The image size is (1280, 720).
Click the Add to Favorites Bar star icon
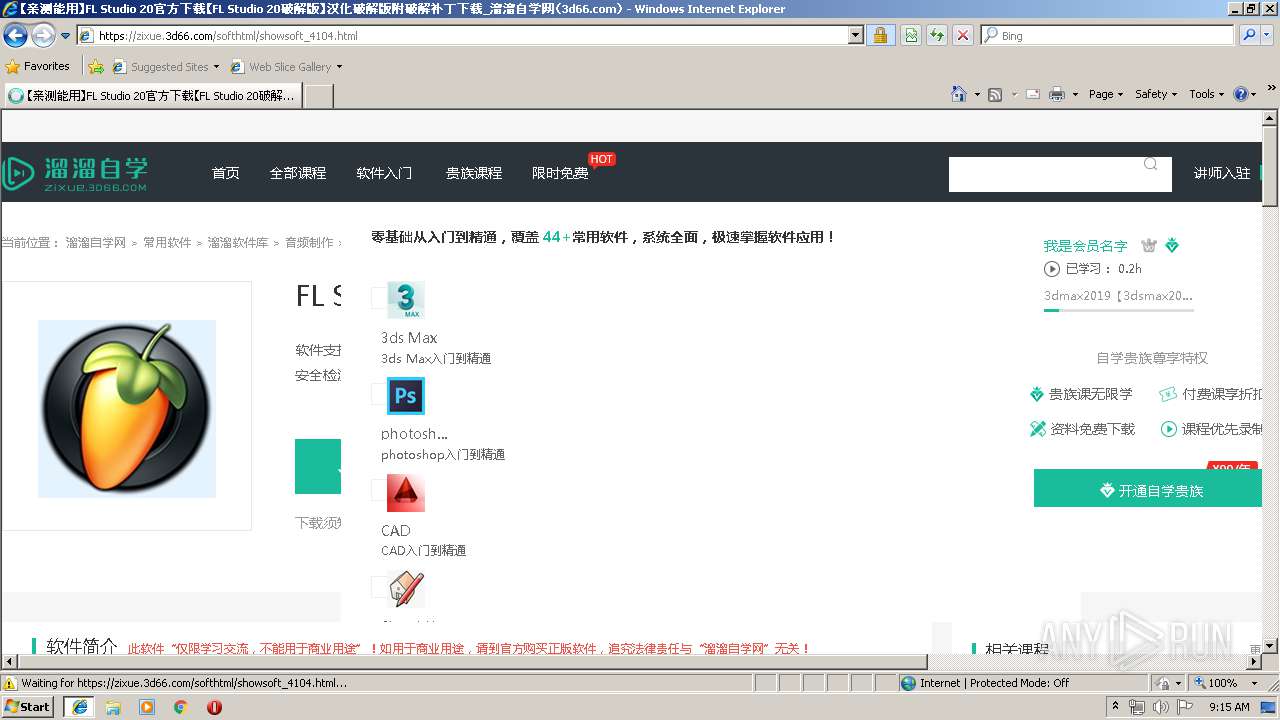tap(96, 67)
